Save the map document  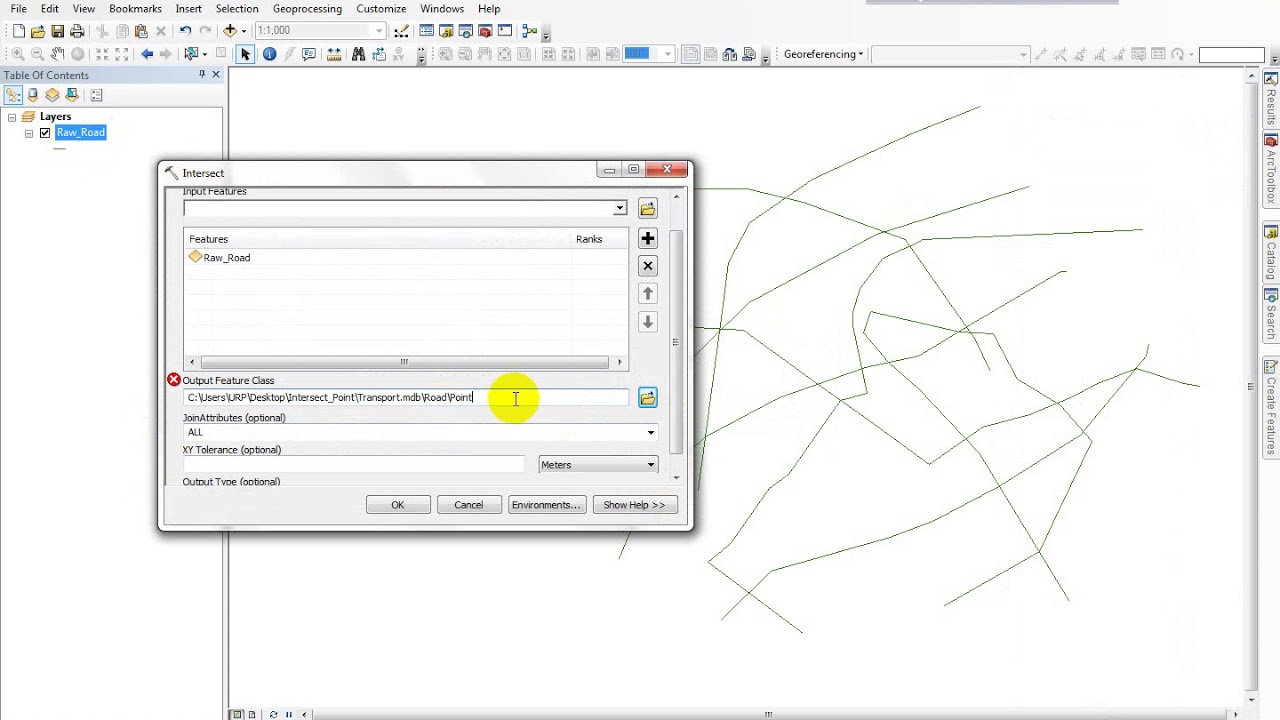[57, 31]
